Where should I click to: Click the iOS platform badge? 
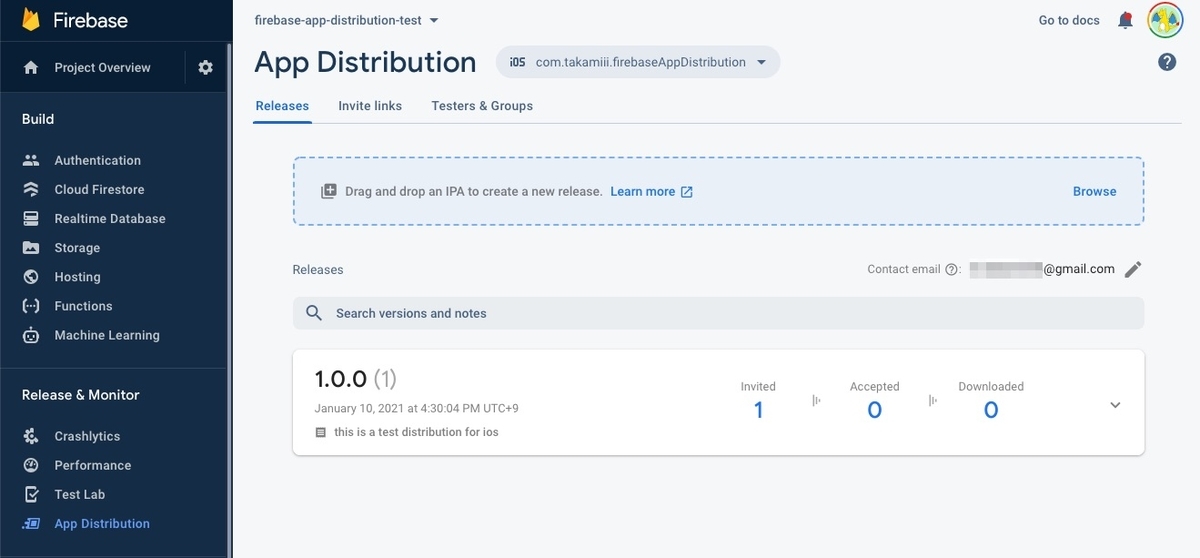[x=517, y=62]
